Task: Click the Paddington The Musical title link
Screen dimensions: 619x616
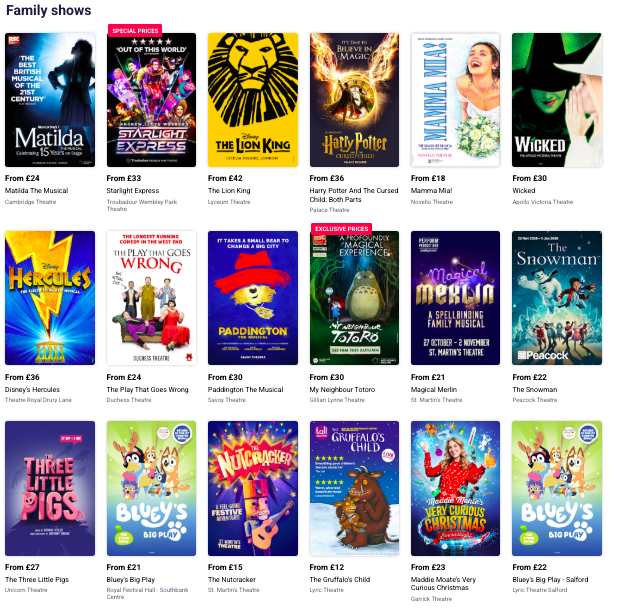Action: (x=246, y=390)
